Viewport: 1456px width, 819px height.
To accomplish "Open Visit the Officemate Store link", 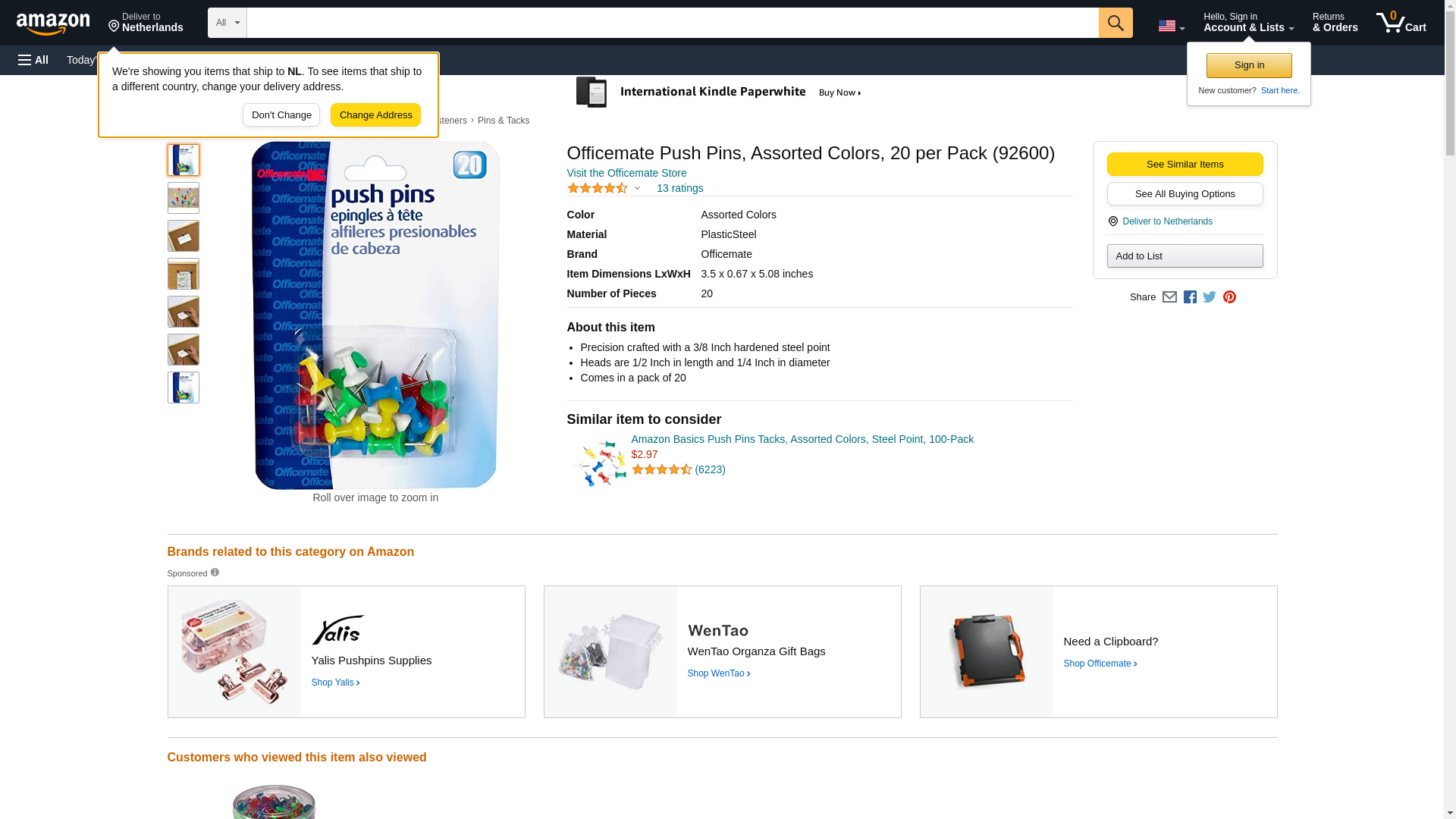I will (x=626, y=173).
